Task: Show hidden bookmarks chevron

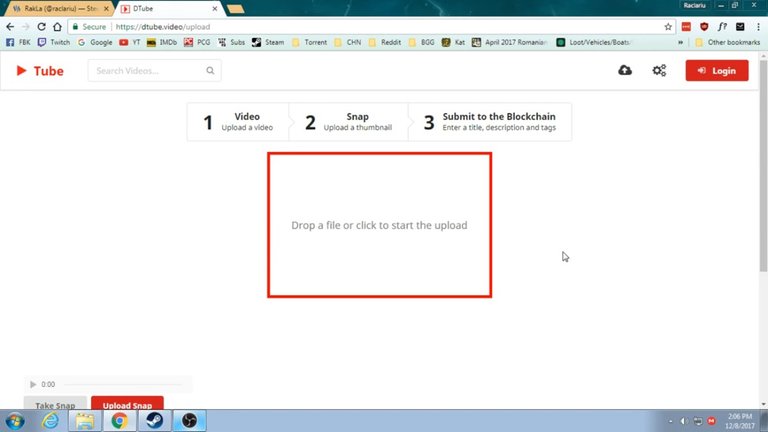Action: [x=680, y=43]
